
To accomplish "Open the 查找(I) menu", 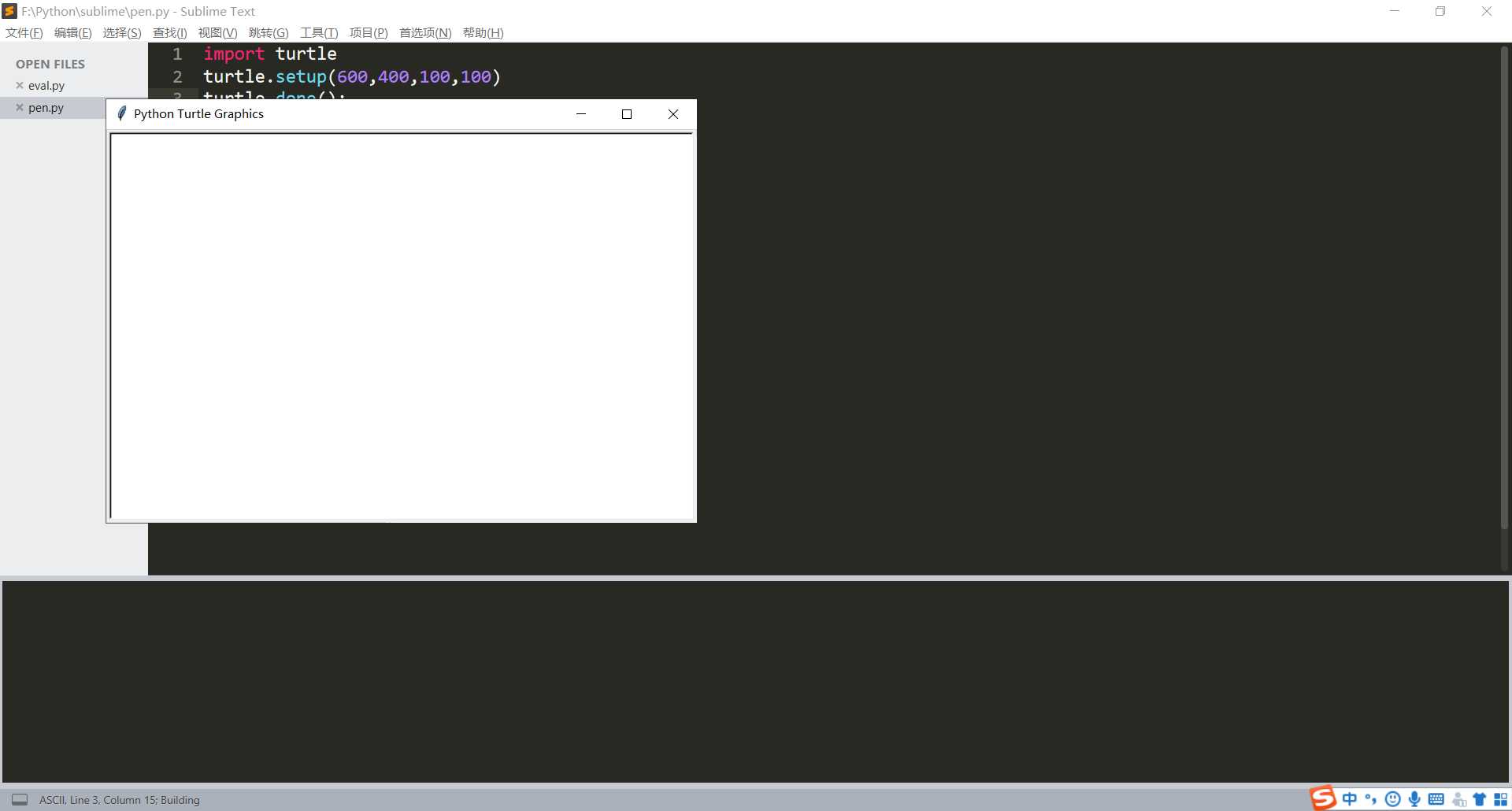I will (x=170, y=32).
